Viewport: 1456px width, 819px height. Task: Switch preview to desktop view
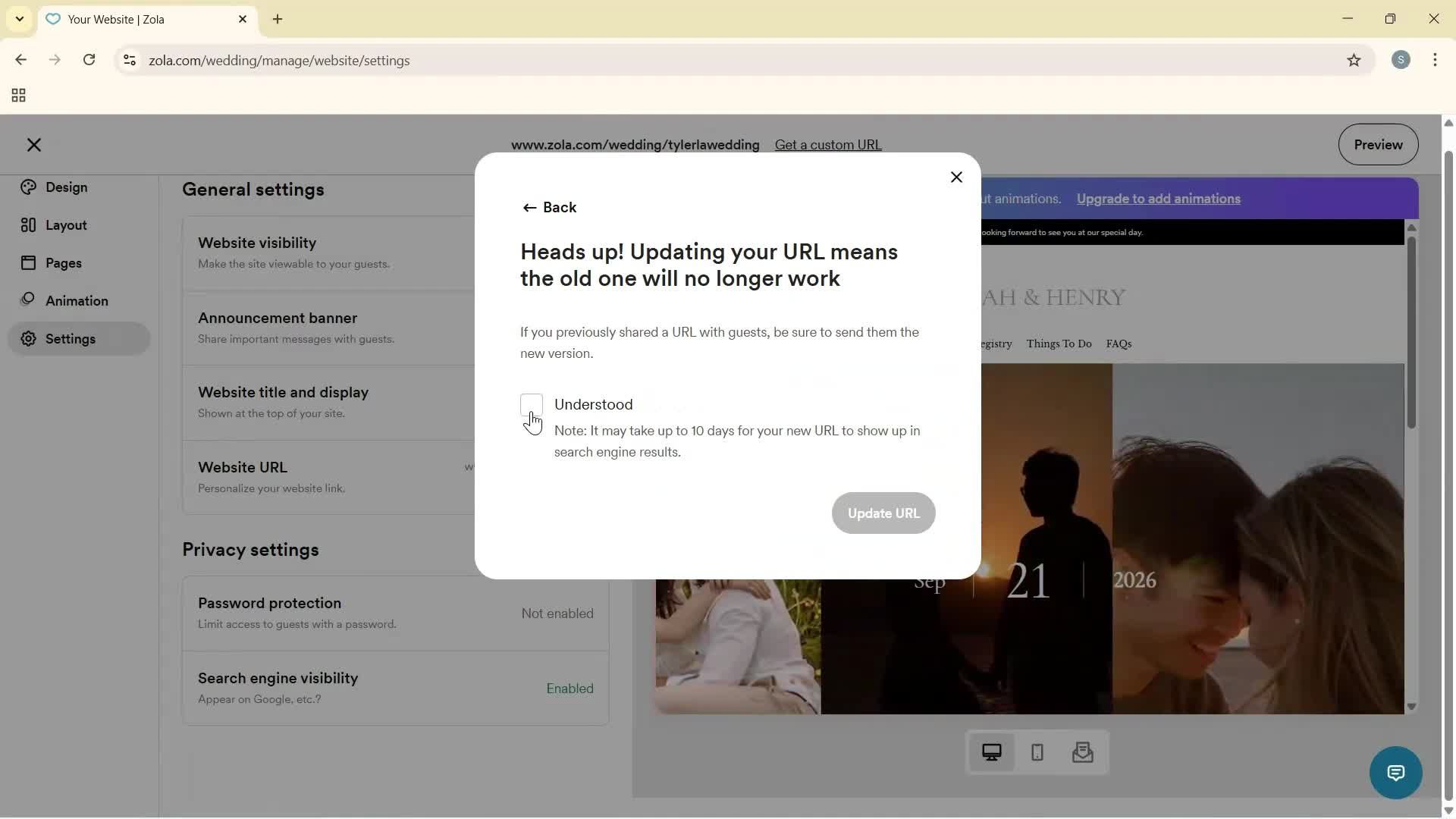pyautogui.click(x=991, y=752)
